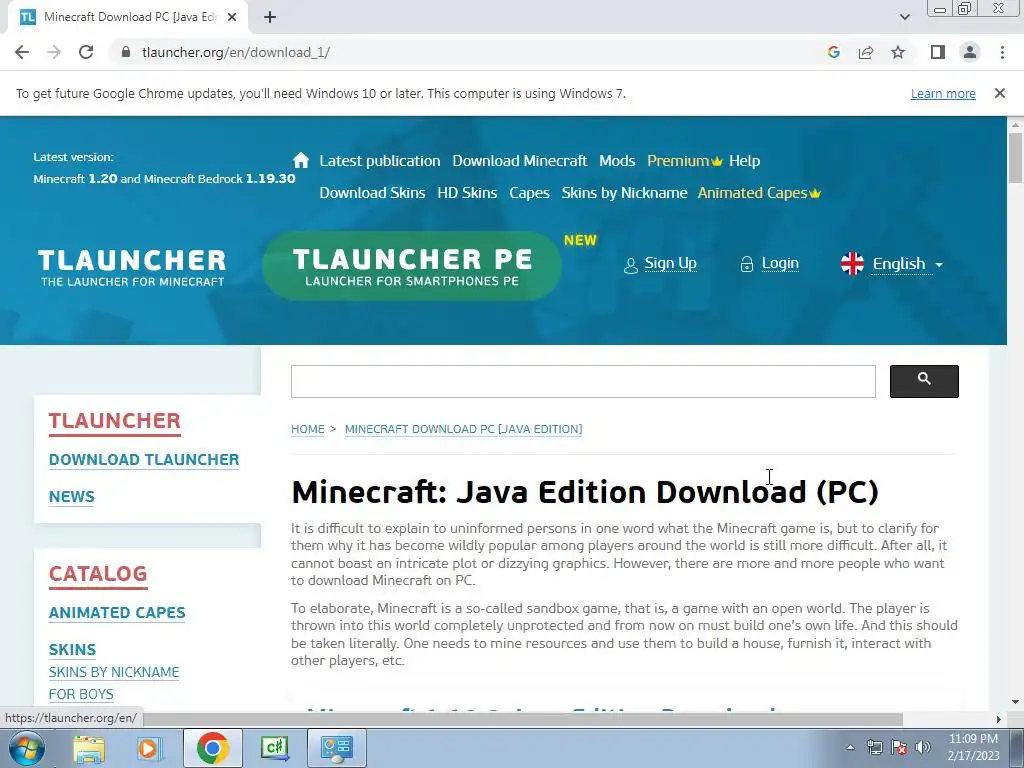Open the C# application in taskbar
The image size is (1024, 768).
tap(274, 748)
